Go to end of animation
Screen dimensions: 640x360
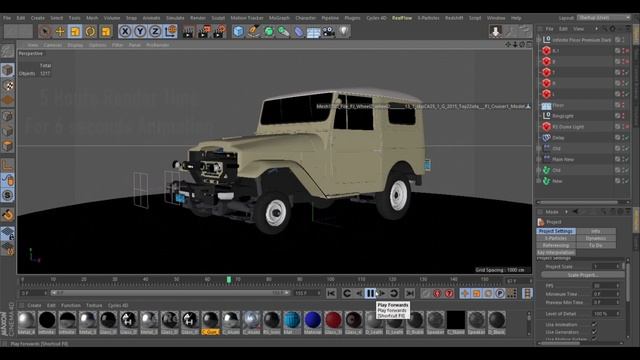tap(409, 293)
